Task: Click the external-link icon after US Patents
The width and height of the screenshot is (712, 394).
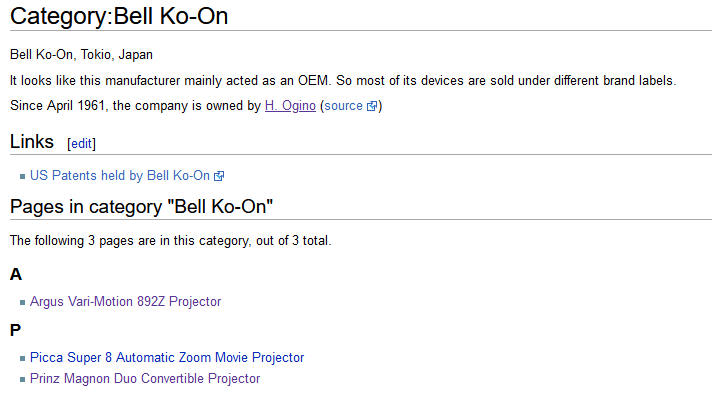Action: [x=219, y=176]
